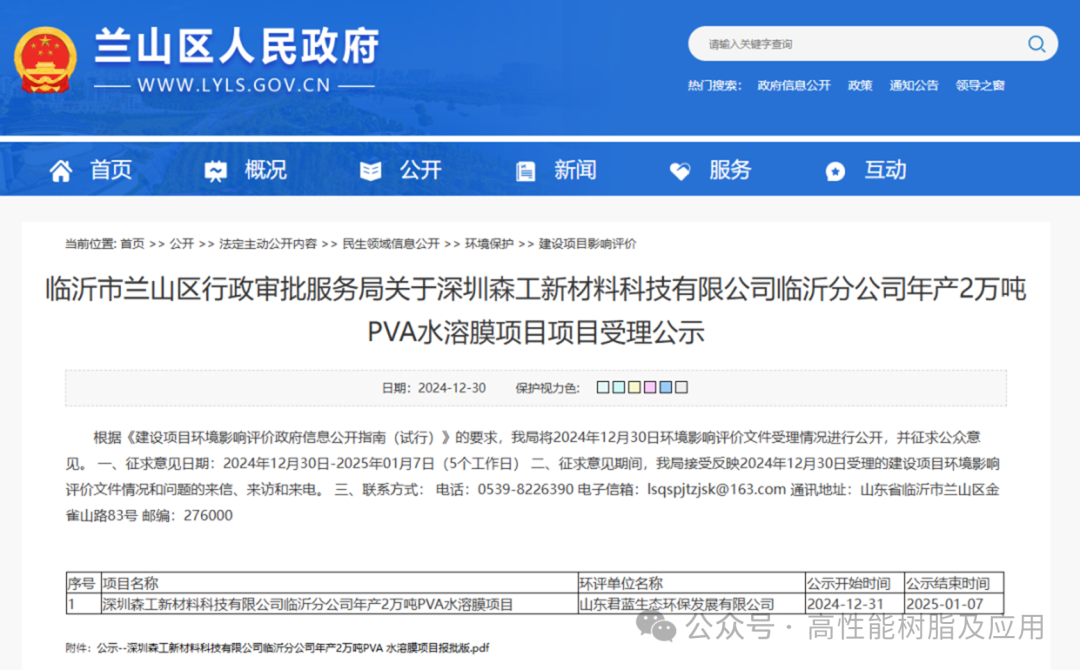The width and height of the screenshot is (1080, 670).
Task: Apply the first, palest eye-protection color swatch
Action: point(603,387)
